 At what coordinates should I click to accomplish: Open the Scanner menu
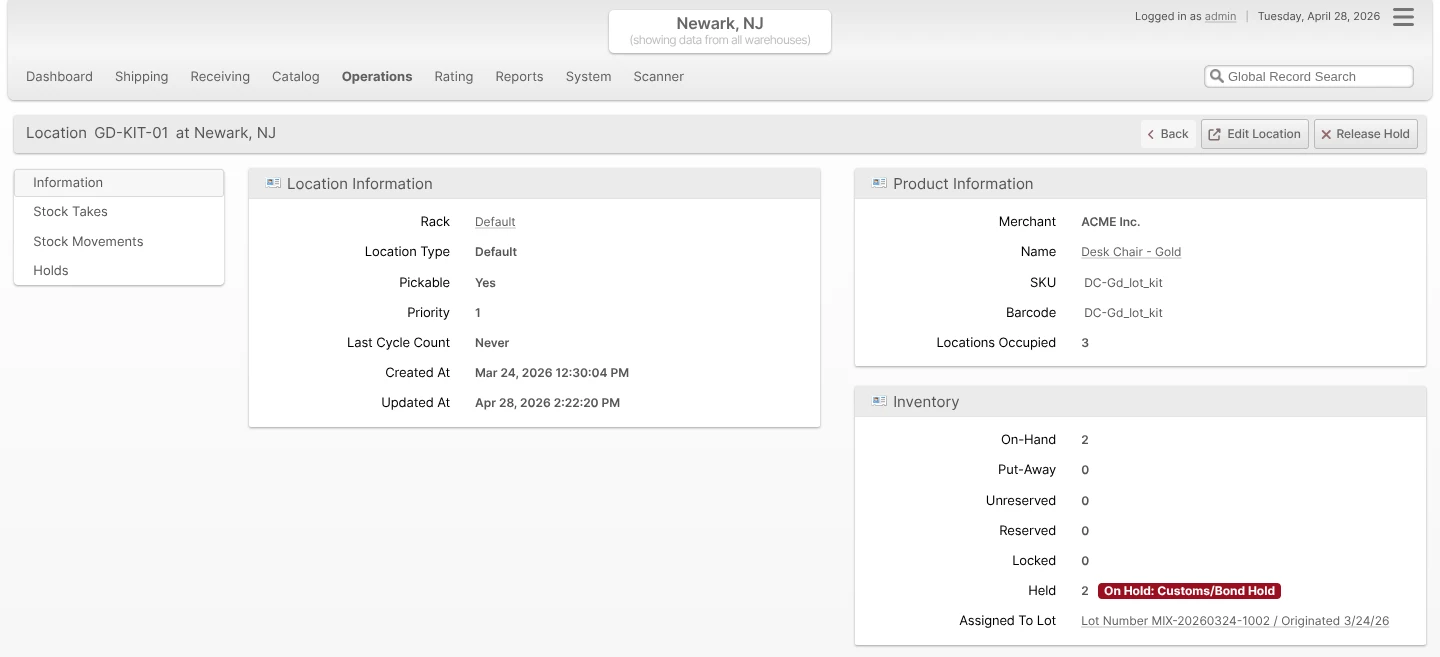659,76
